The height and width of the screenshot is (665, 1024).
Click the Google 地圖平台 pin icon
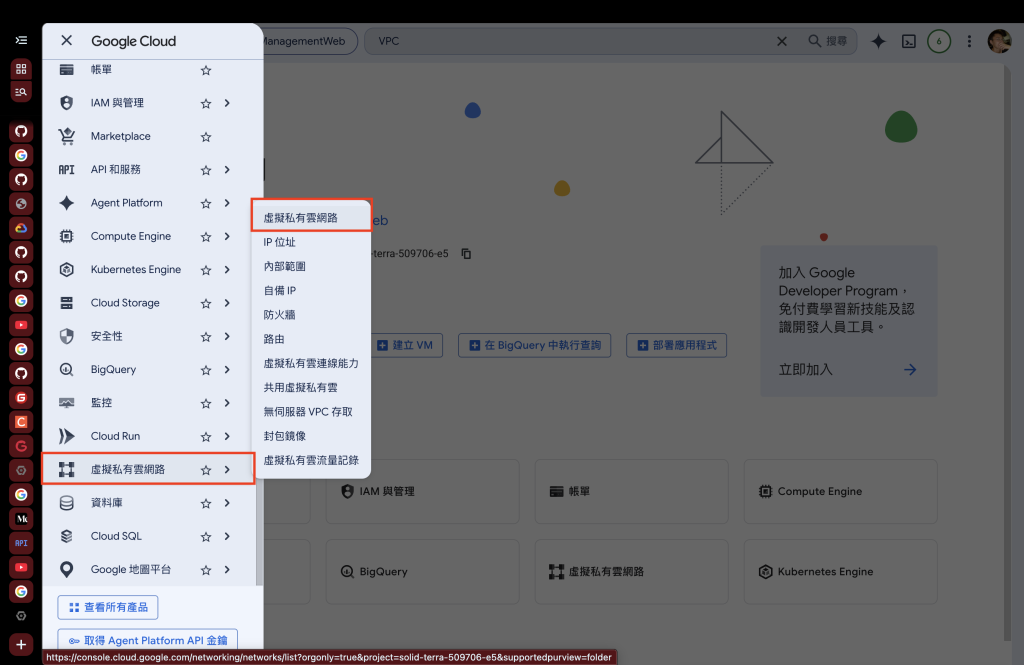(x=67, y=569)
